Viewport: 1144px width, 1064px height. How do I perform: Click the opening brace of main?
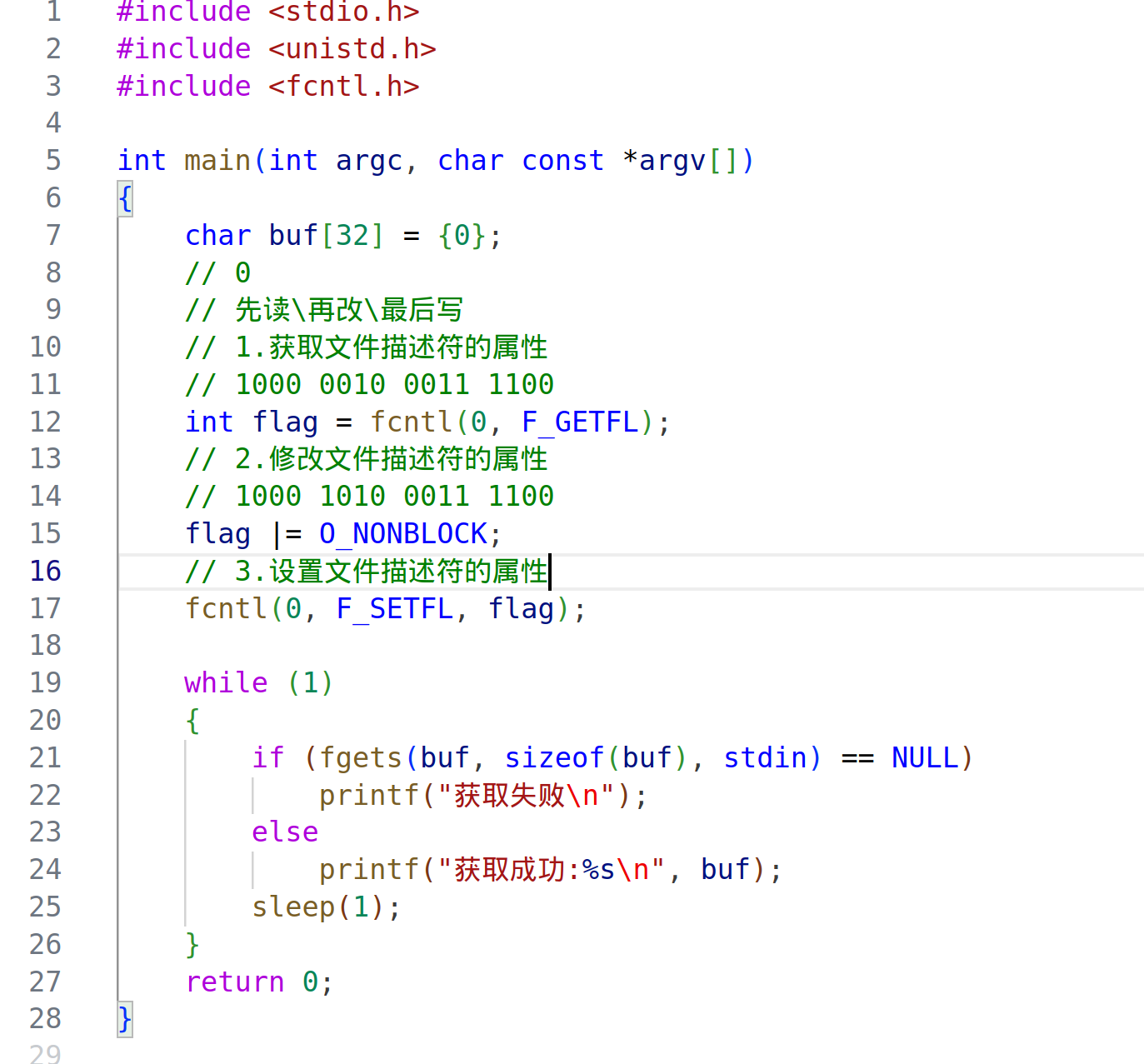point(125,198)
